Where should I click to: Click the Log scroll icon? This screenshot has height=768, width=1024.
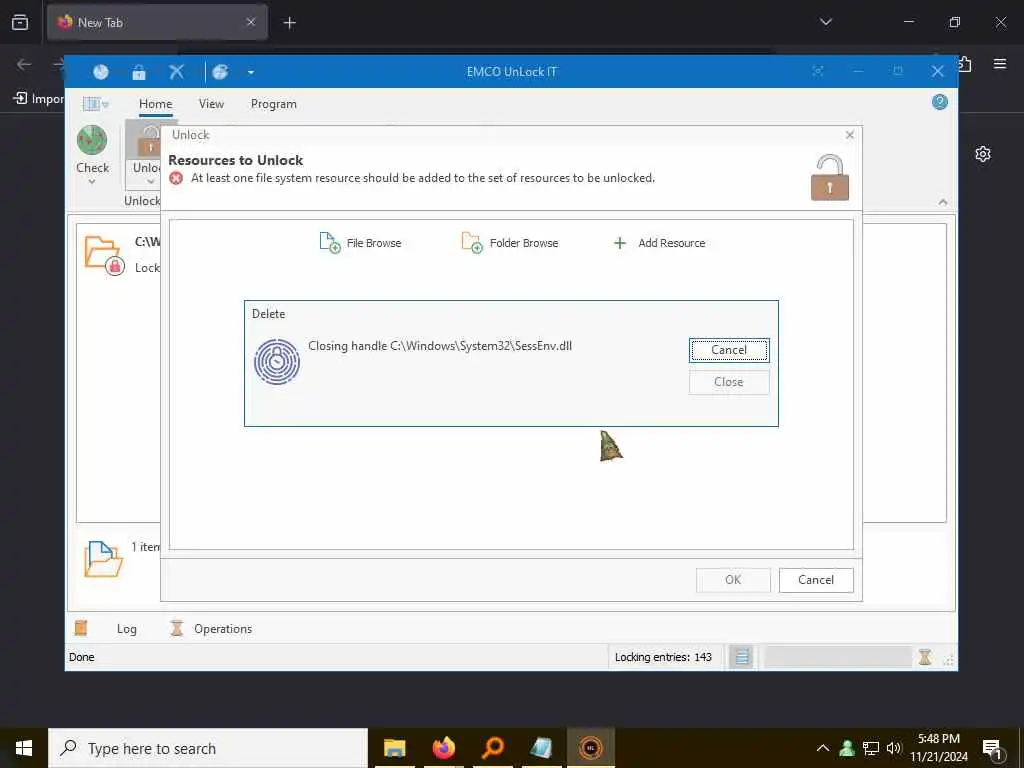point(81,628)
